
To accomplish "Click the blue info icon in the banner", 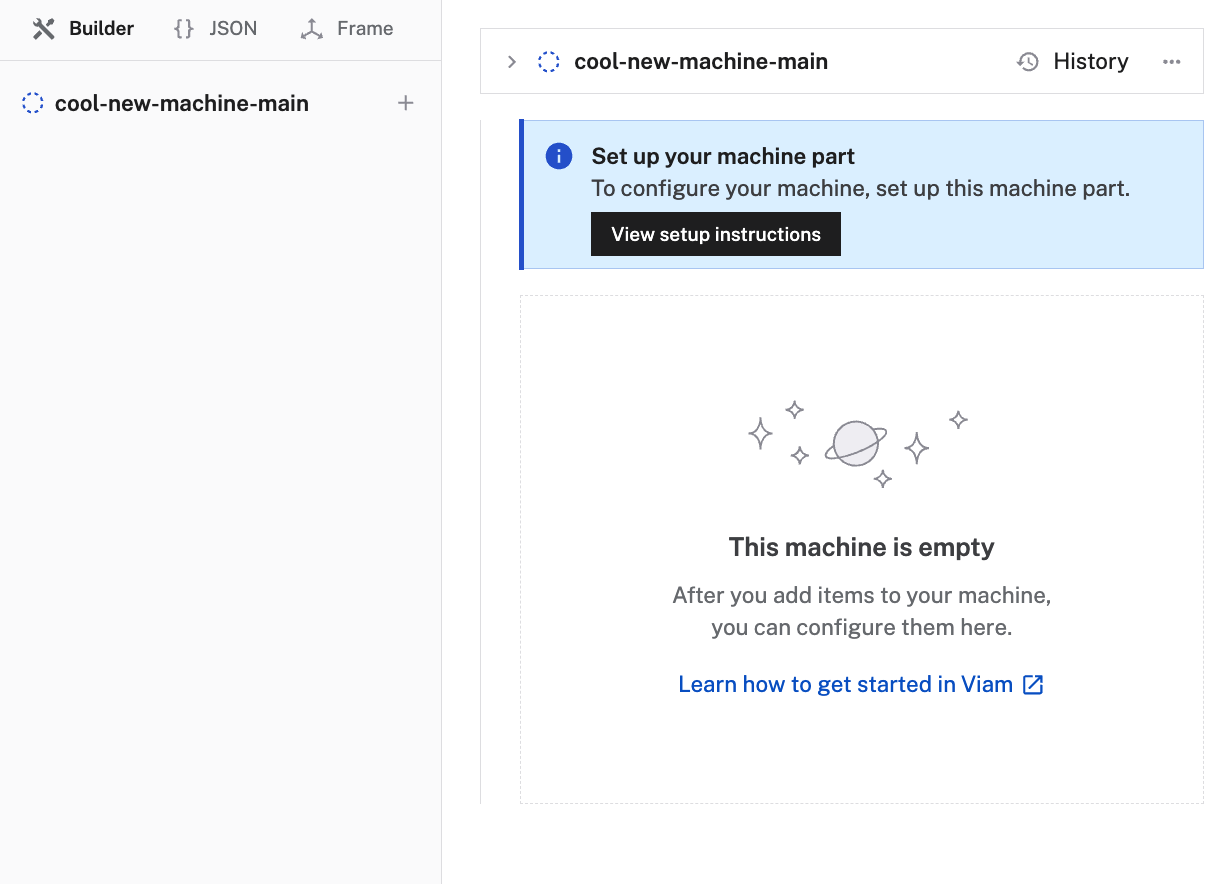I will 558,156.
